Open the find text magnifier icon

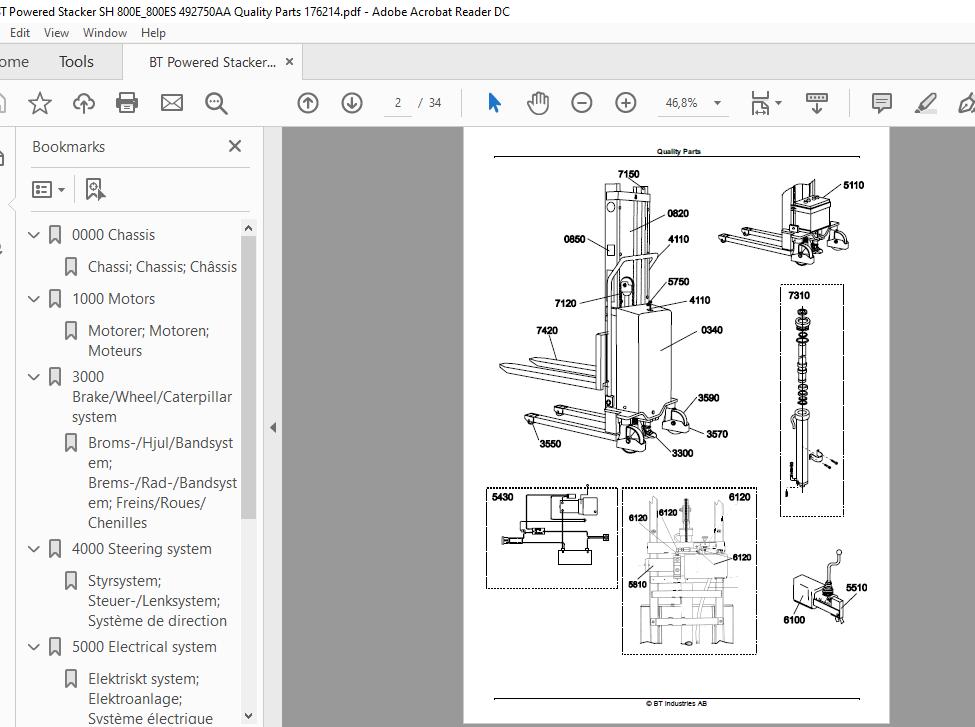coord(216,103)
